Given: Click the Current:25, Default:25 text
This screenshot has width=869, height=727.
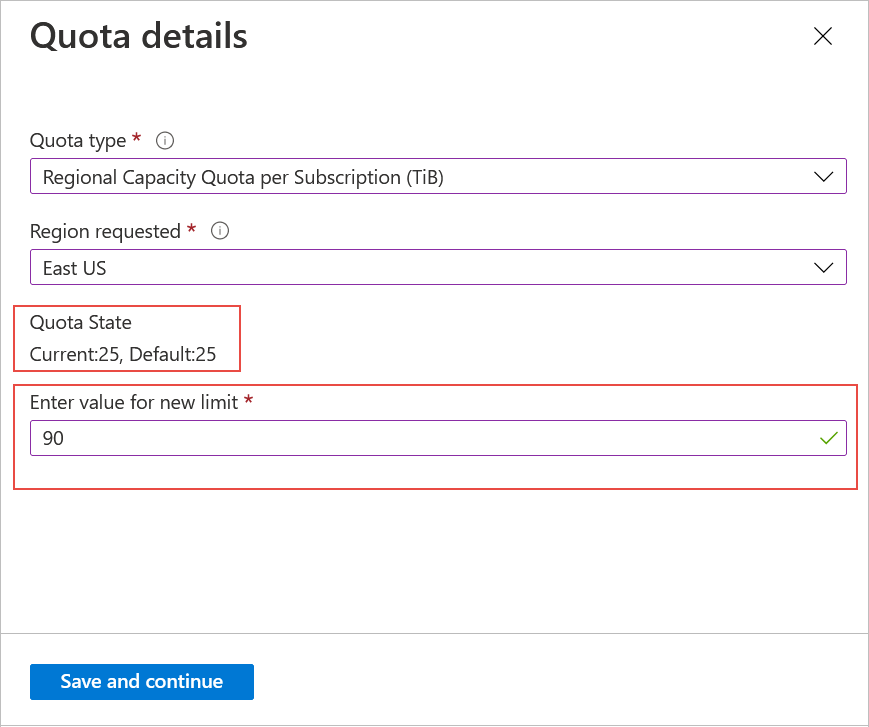Looking at the screenshot, I should pos(123,354).
